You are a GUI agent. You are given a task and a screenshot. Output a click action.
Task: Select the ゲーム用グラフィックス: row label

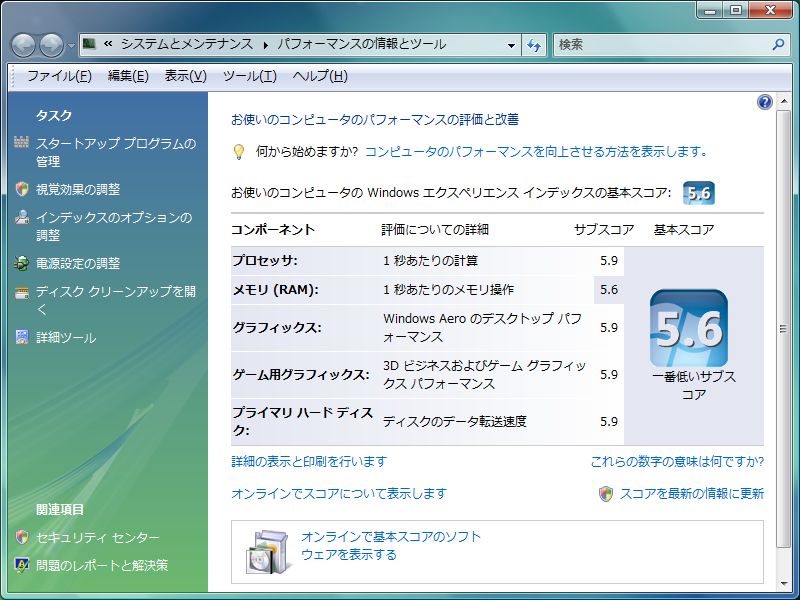point(301,374)
